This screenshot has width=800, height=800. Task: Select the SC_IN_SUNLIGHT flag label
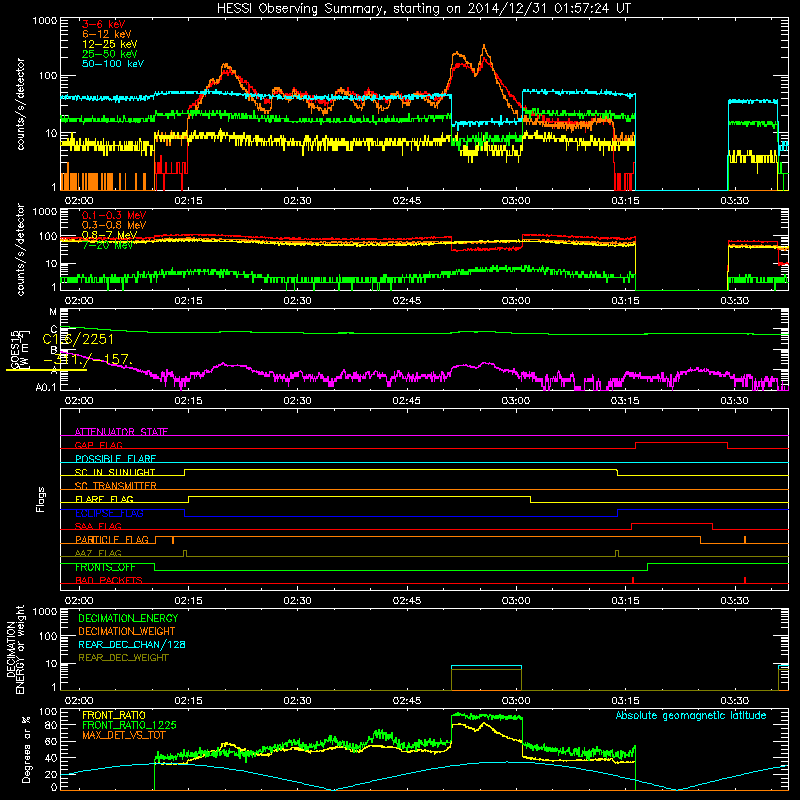(115, 472)
